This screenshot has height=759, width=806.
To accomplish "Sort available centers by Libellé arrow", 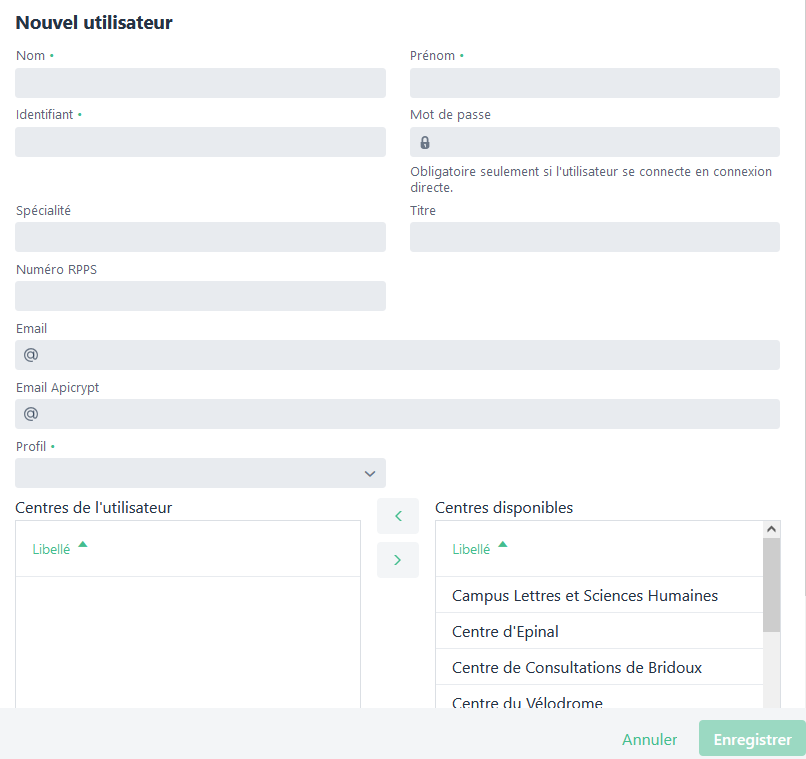I will pyautogui.click(x=503, y=545).
